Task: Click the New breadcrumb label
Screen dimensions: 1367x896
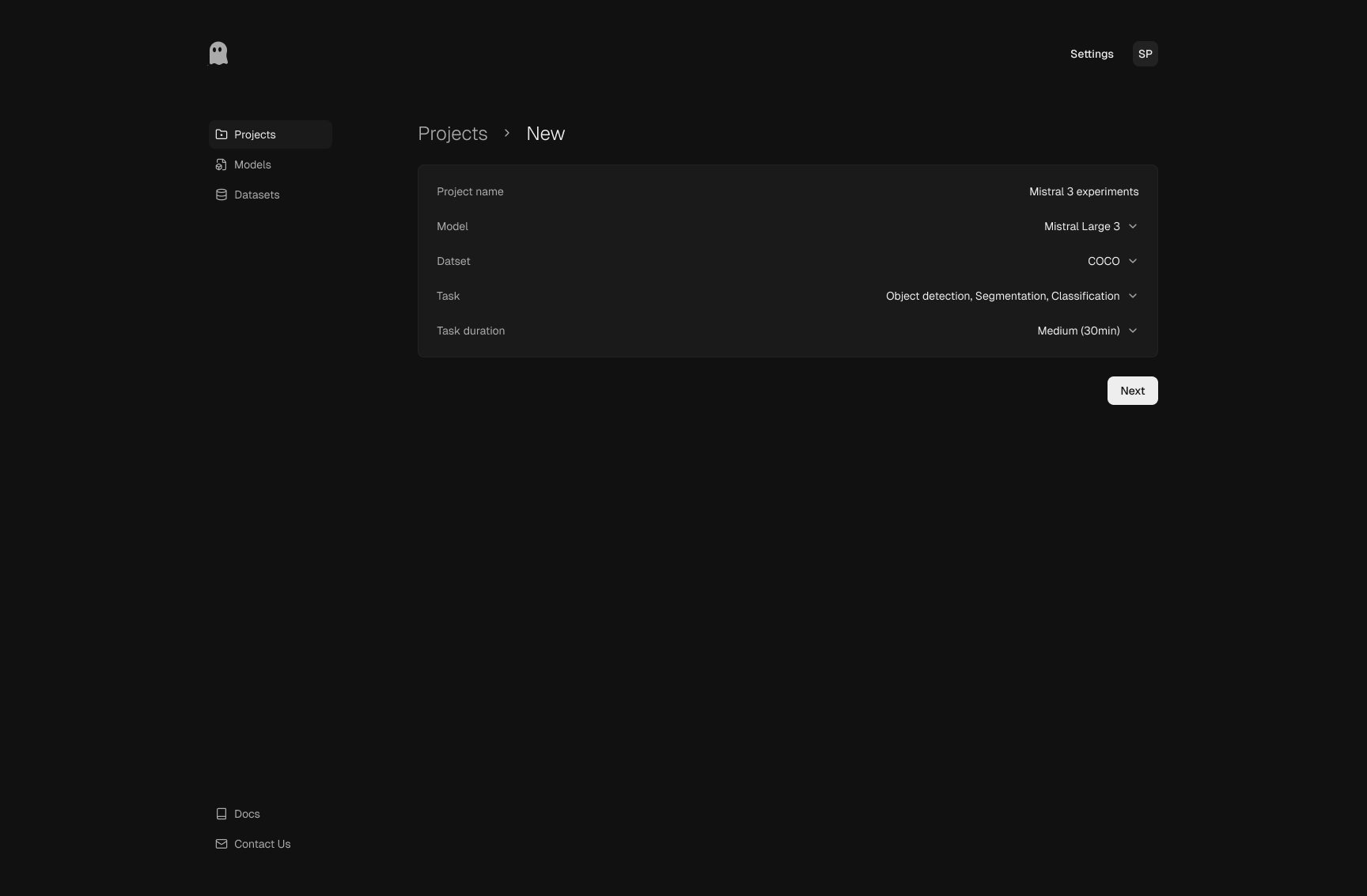Action: [545, 133]
